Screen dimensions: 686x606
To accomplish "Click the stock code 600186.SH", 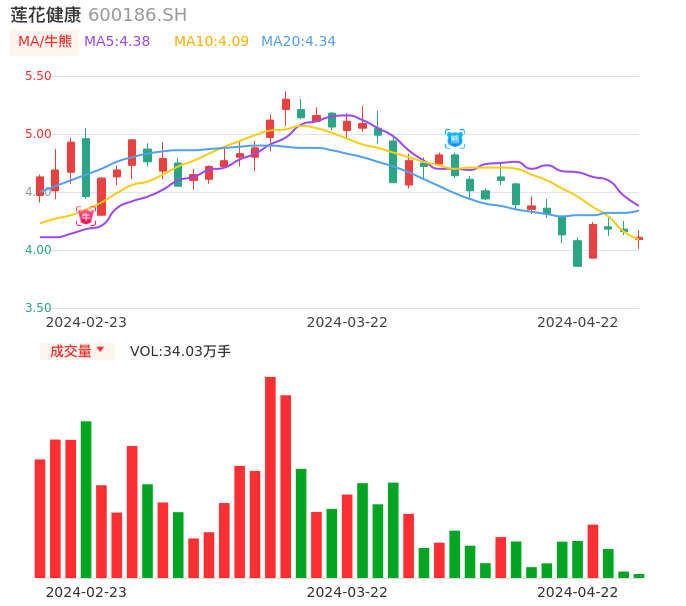I will coord(138,15).
